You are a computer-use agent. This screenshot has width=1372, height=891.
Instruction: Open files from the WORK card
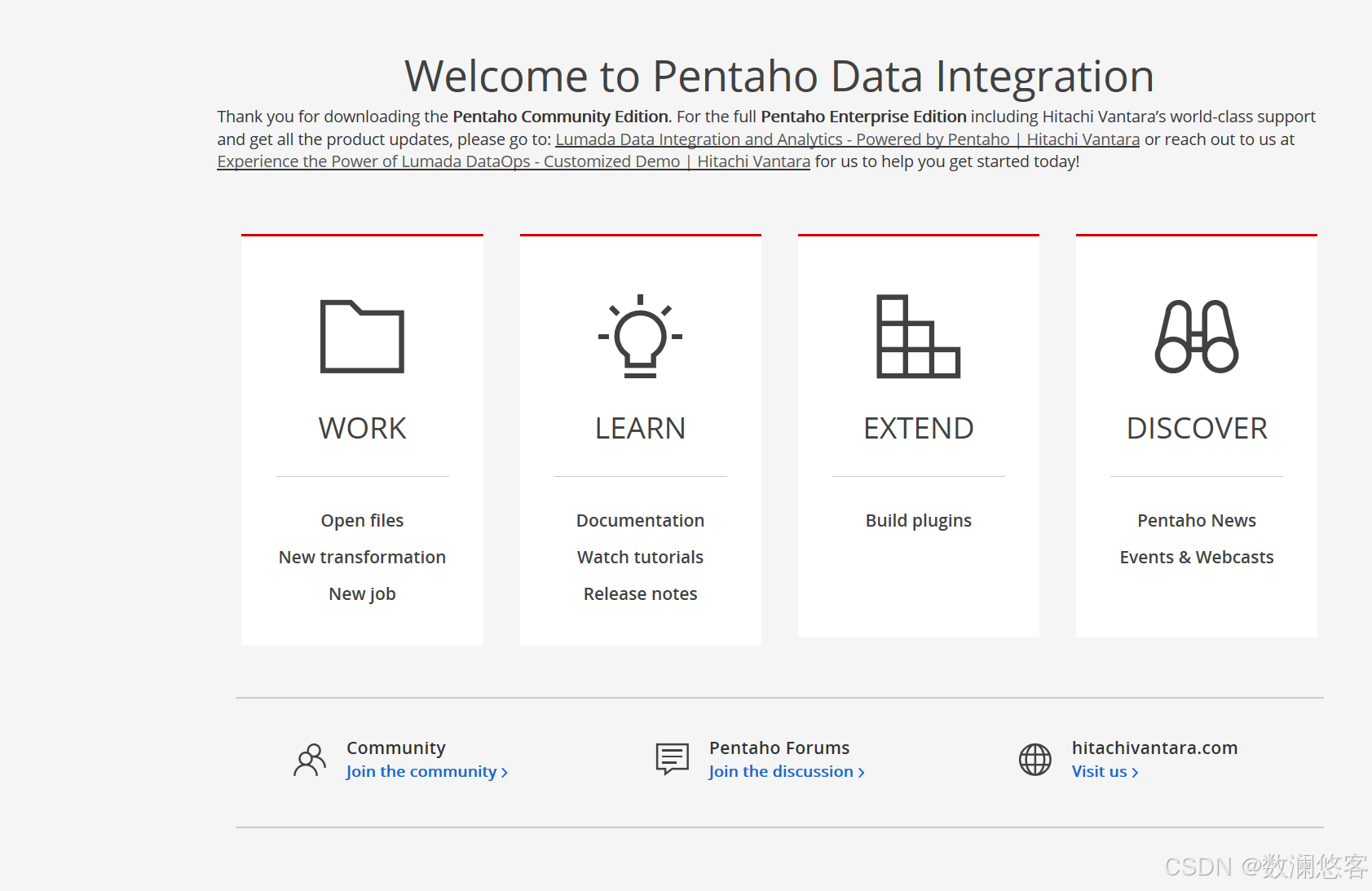click(362, 520)
